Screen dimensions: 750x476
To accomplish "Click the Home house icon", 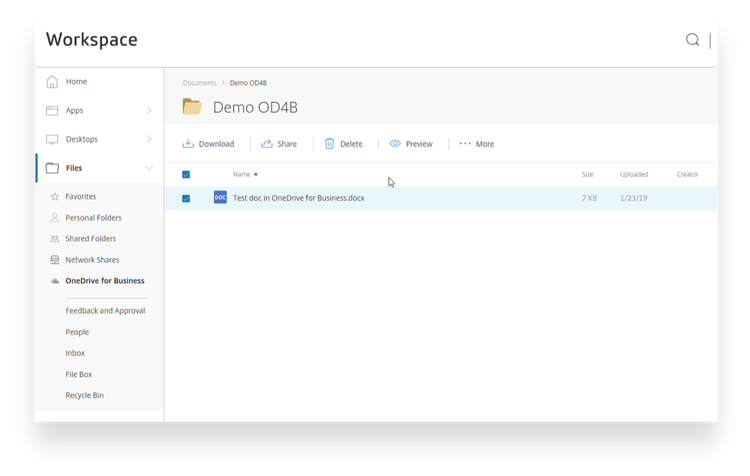I will (x=52, y=82).
